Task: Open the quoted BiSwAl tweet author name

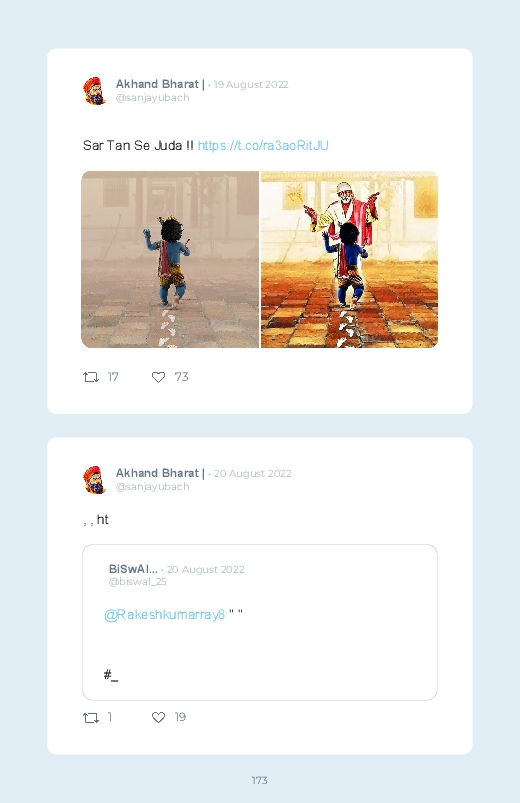Action: (133, 569)
